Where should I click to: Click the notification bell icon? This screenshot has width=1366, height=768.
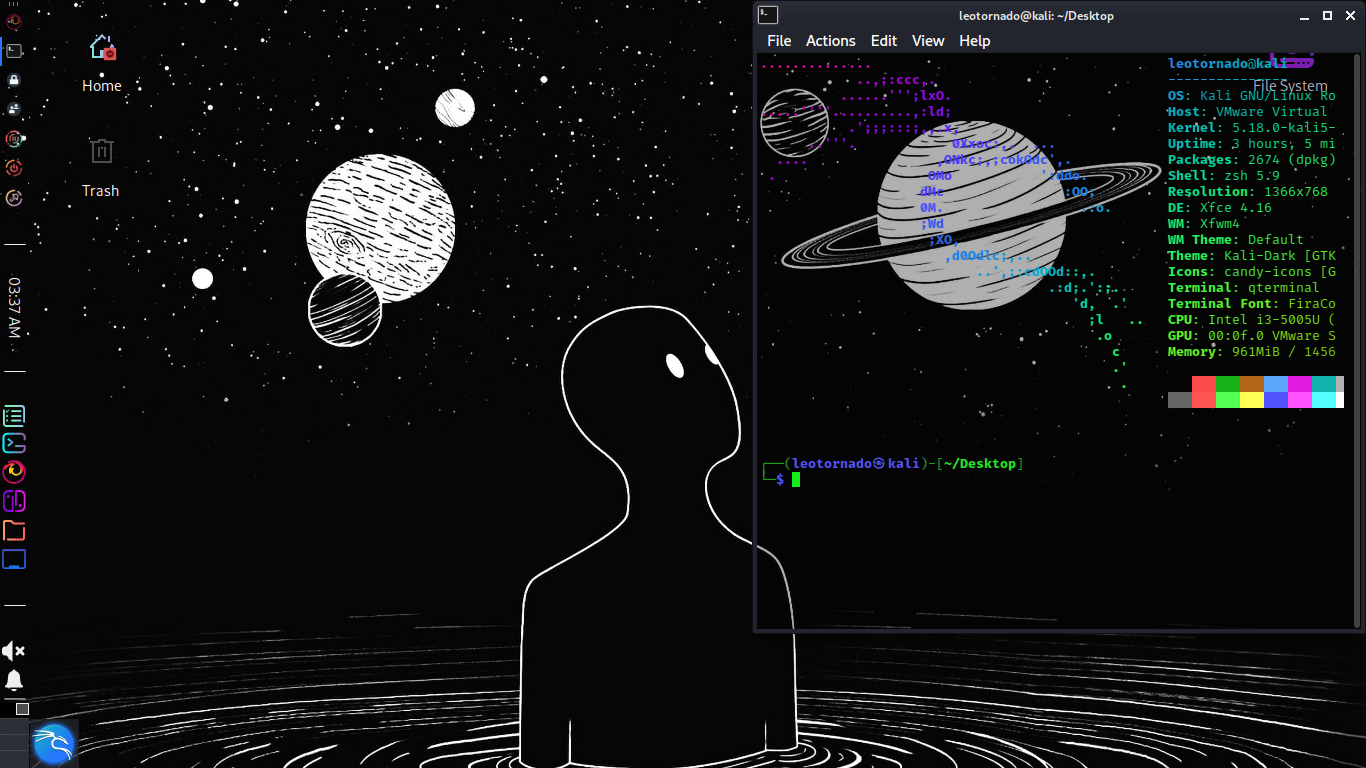14,681
